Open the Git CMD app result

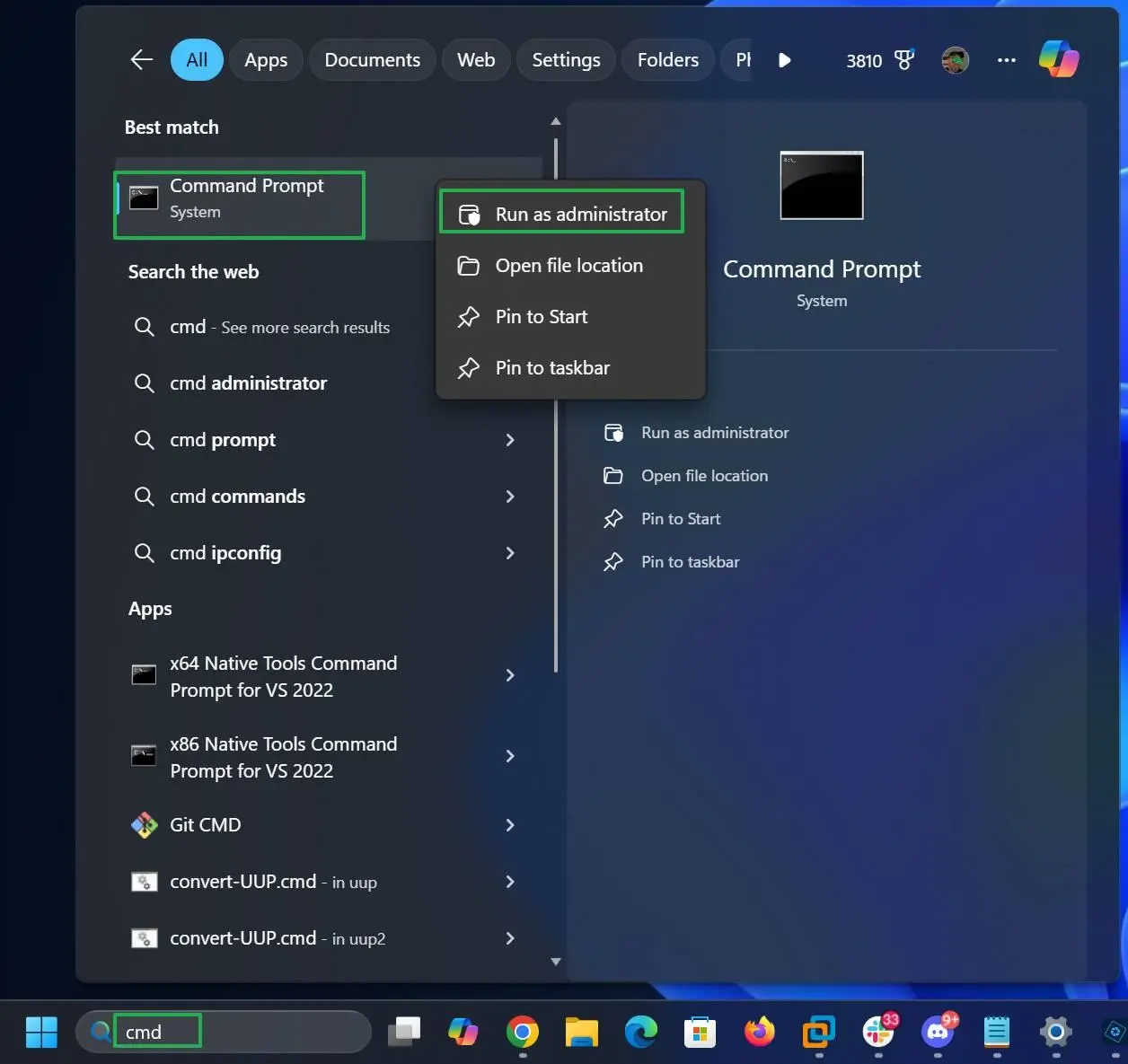[x=206, y=825]
